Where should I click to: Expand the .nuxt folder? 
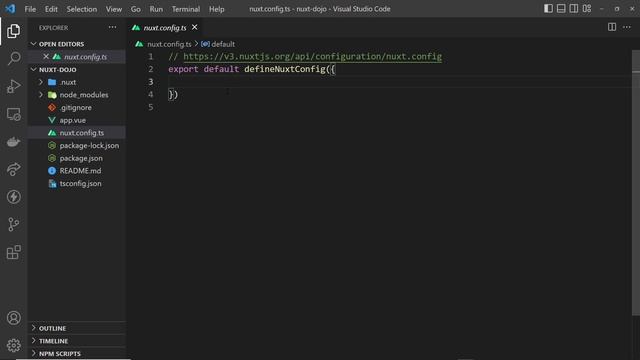point(77,82)
